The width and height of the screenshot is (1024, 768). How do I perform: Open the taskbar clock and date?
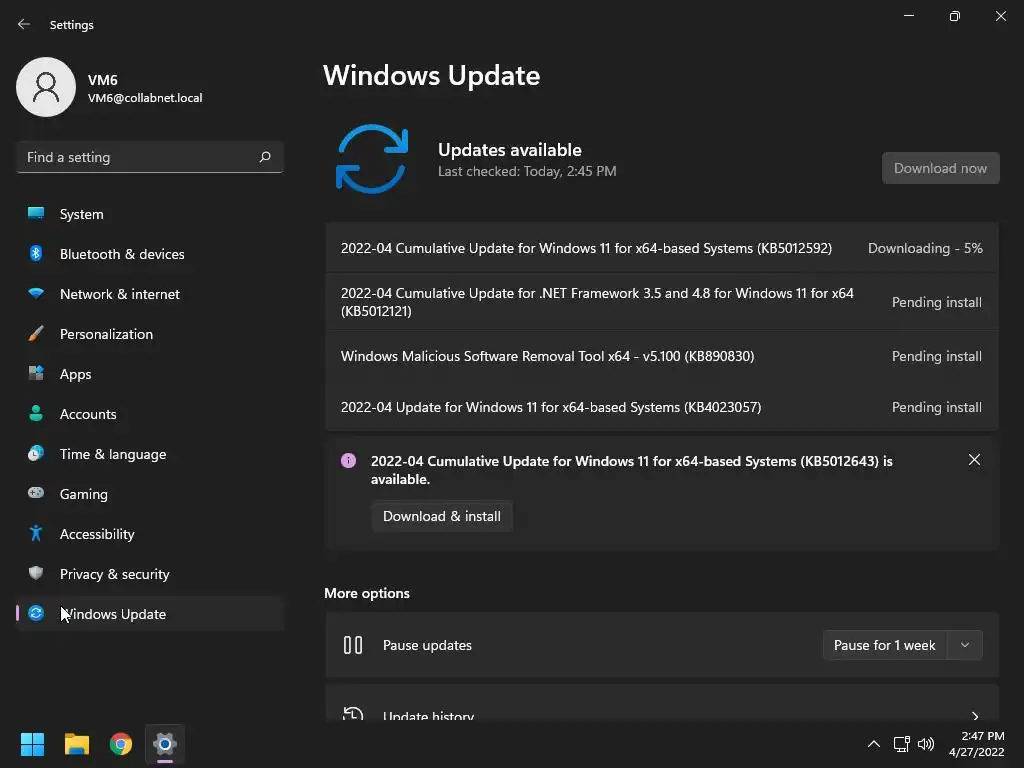point(976,744)
